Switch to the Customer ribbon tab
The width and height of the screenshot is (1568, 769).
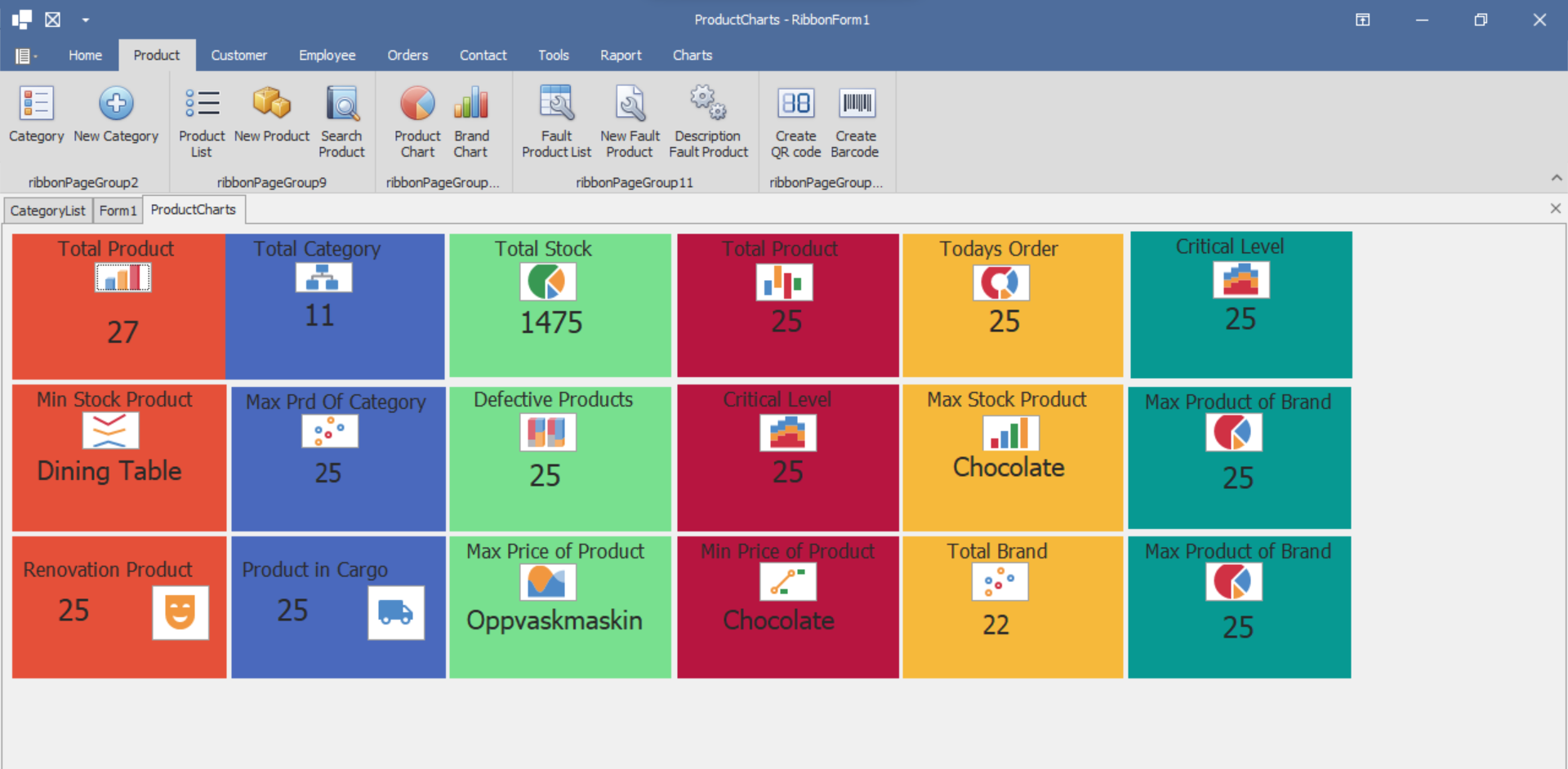pyautogui.click(x=238, y=56)
